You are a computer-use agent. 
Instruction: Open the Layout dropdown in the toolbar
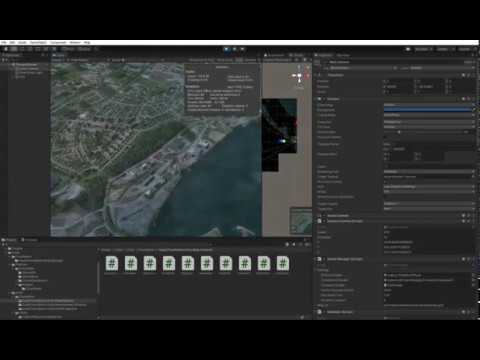(466, 49)
